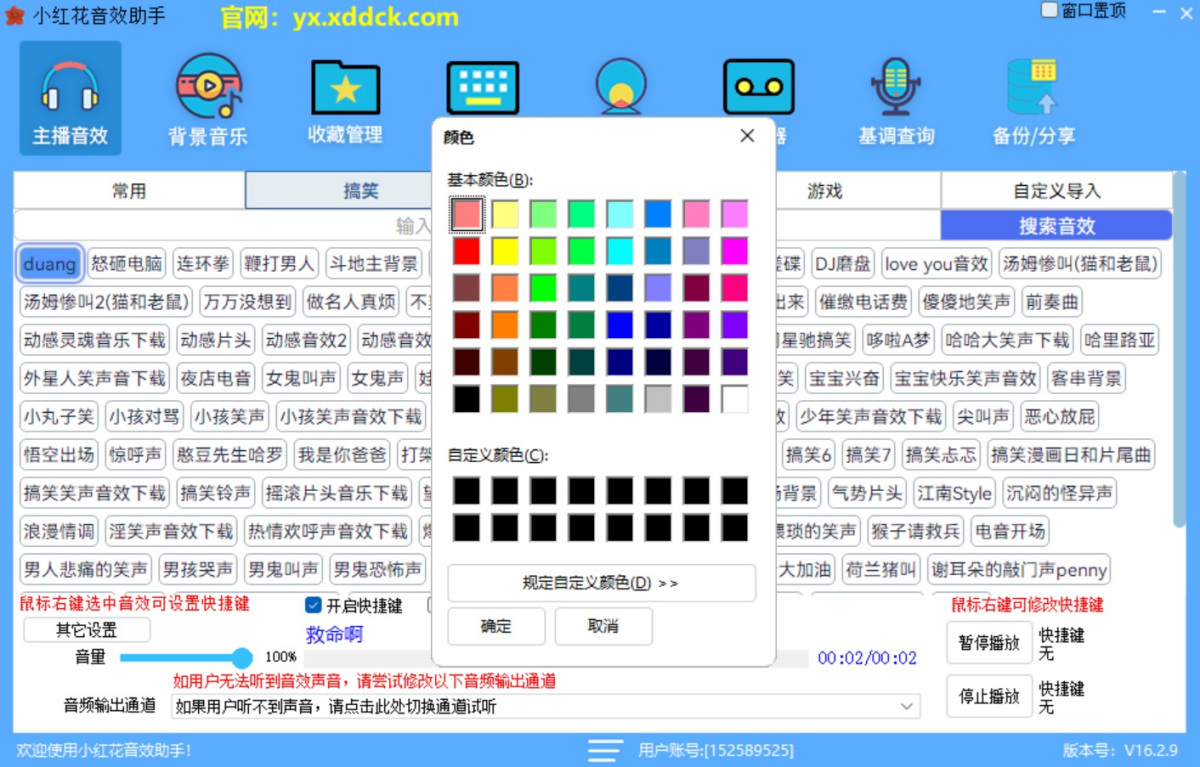
Task: Open 基调查询 key query tool
Action: click(x=895, y=97)
